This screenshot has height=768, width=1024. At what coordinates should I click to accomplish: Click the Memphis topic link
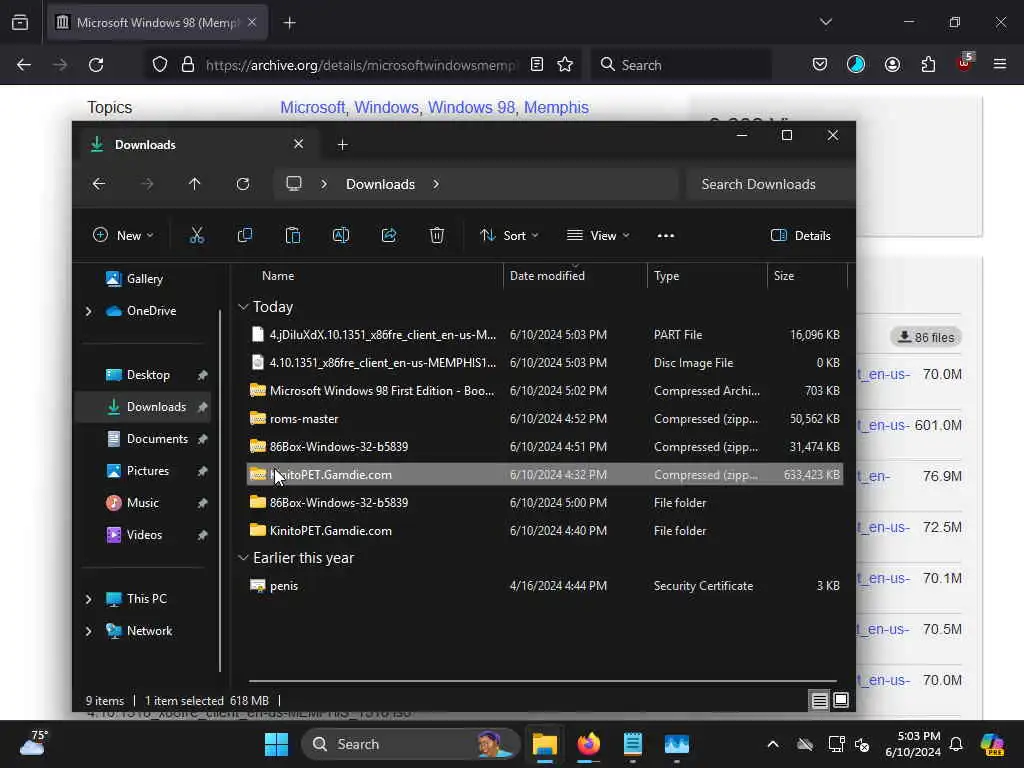[556, 107]
